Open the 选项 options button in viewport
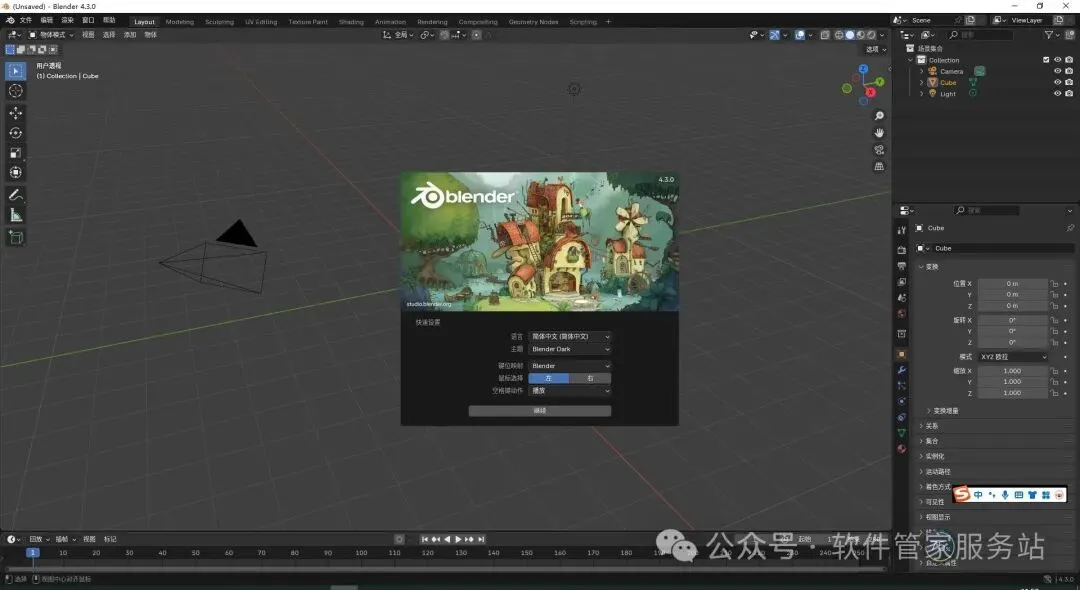 click(875, 49)
